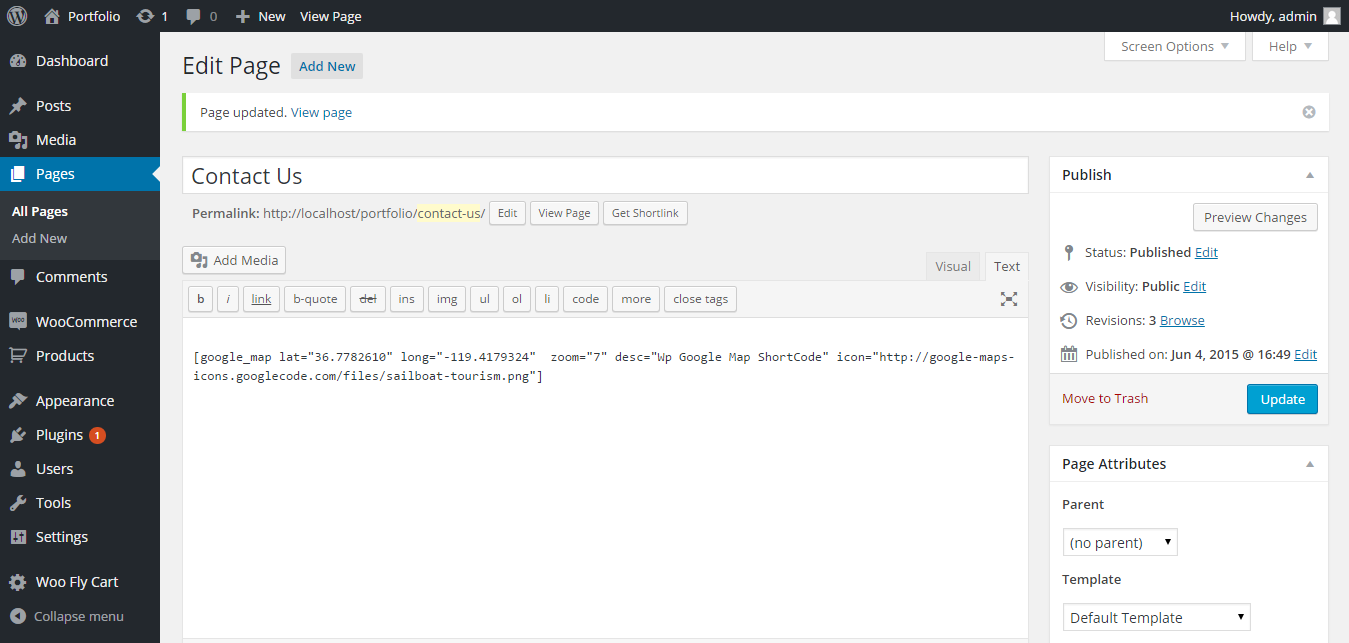Insert ins tag button

click(407, 299)
